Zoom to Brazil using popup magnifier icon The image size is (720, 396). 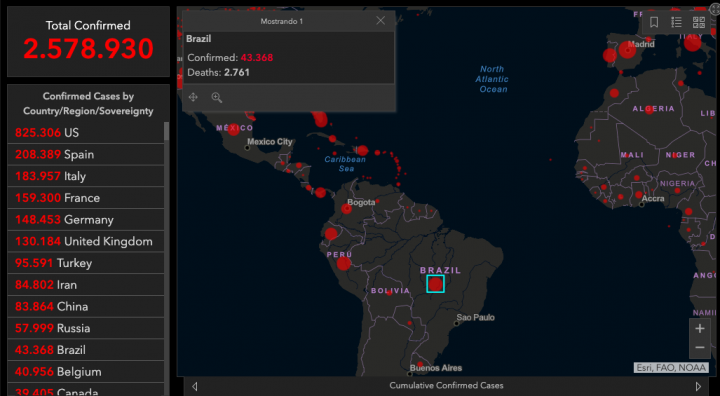coord(216,97)
